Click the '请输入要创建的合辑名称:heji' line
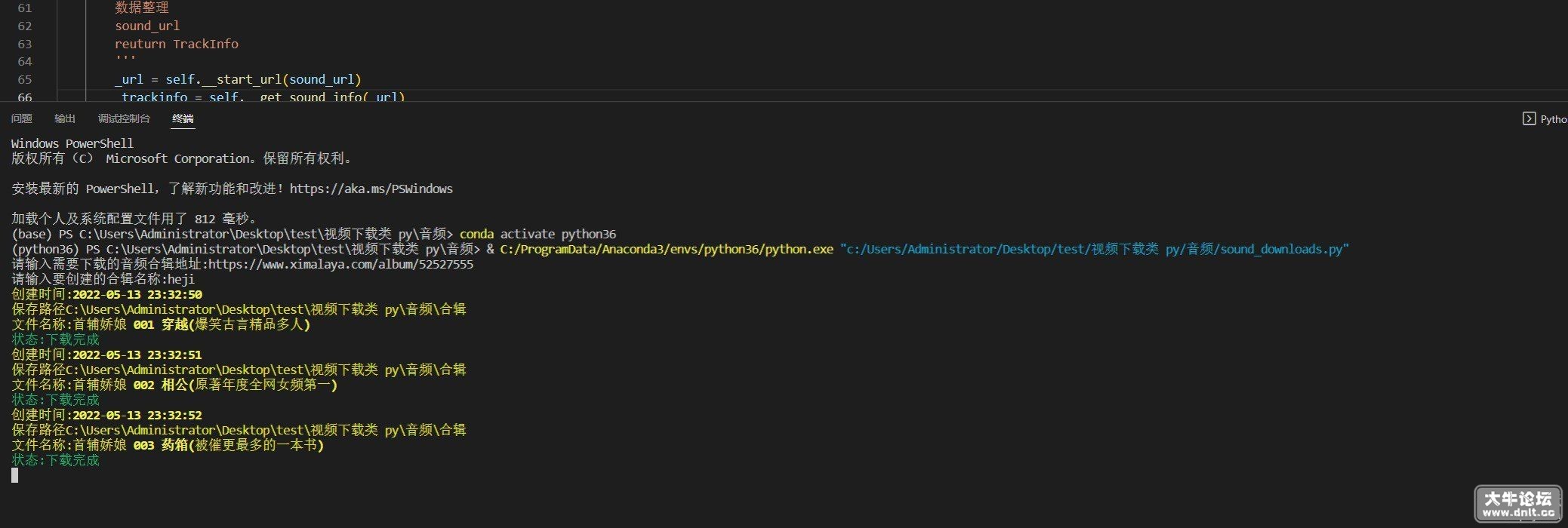The image size is (1568, 528). point(103,279)
